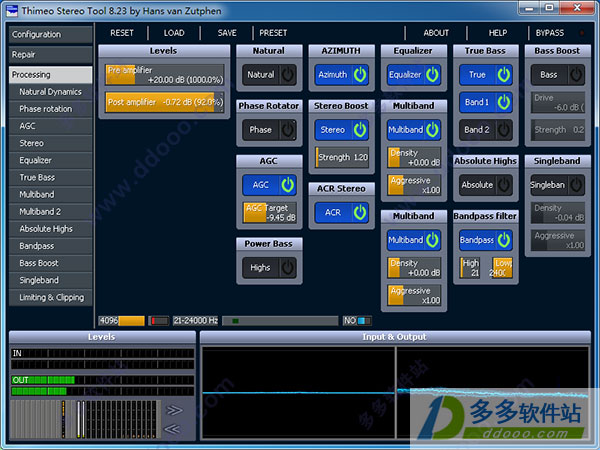Enable the Singleband power button
Image resolution: width=600 pixels, height=450 pixels.
(558, 185)
